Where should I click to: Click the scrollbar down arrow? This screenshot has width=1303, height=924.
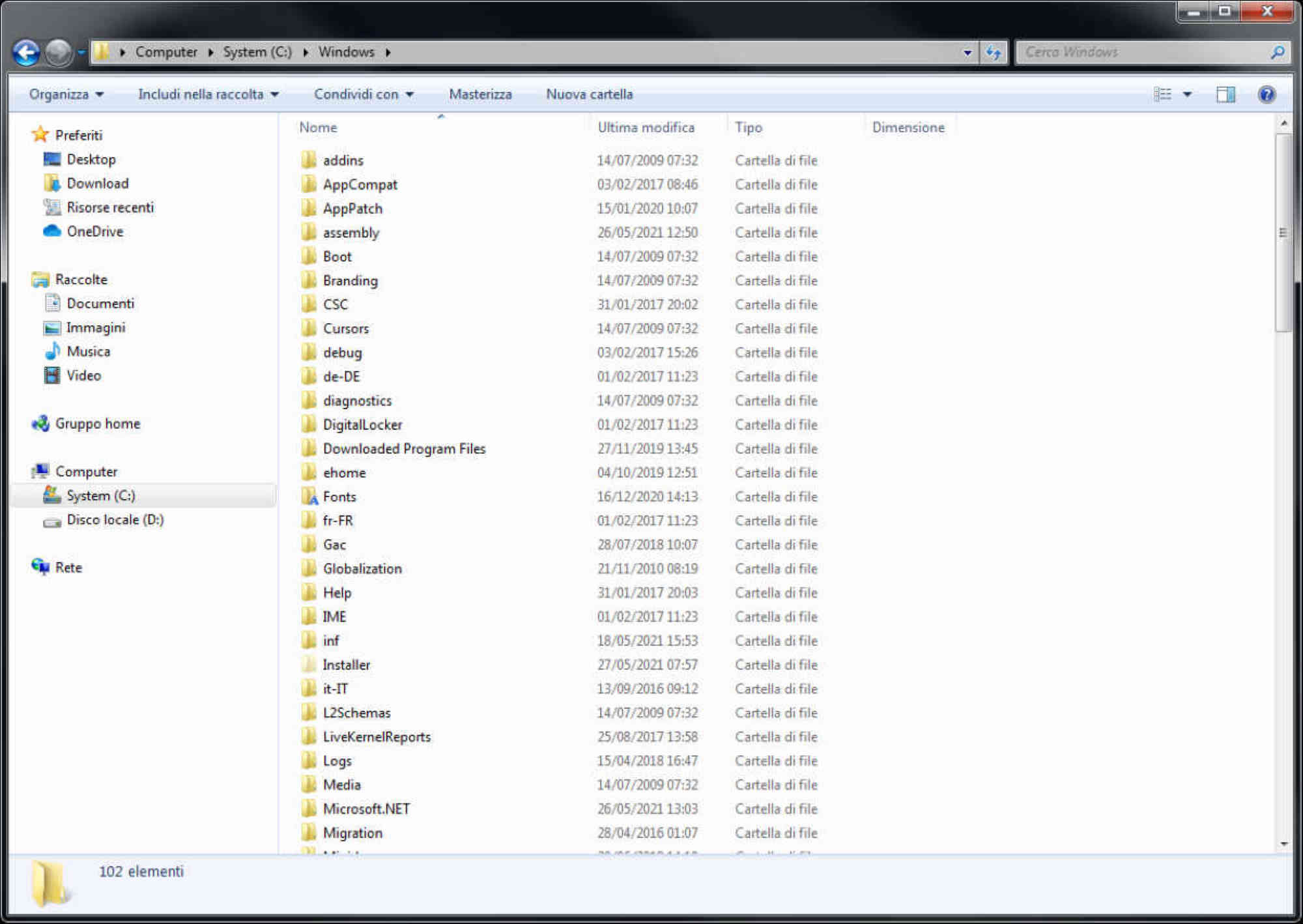(x=1283, y=844)
